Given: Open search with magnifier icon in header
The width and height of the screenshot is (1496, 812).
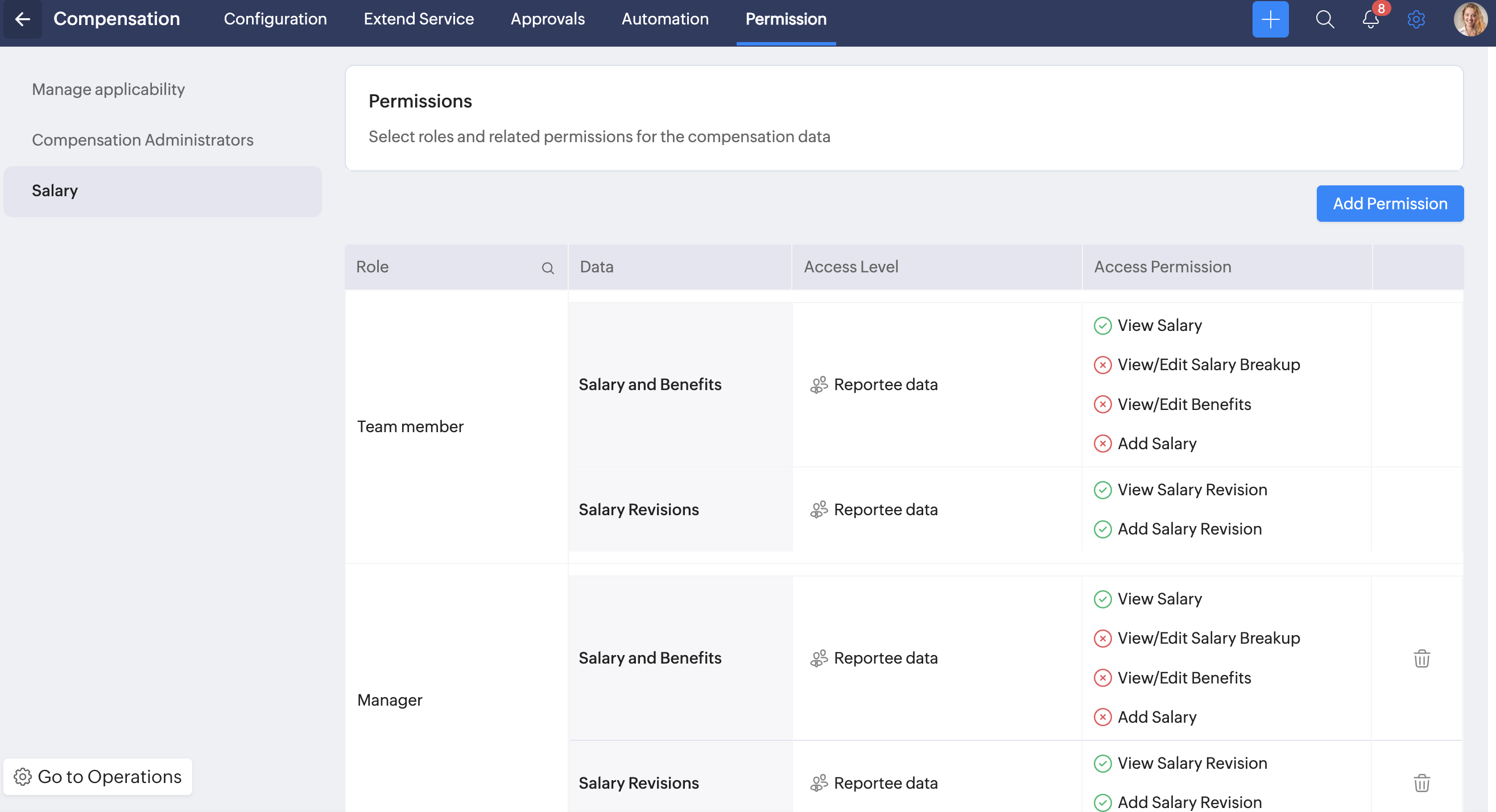Looking at the screenshot, I should (x=1324, y=19).
